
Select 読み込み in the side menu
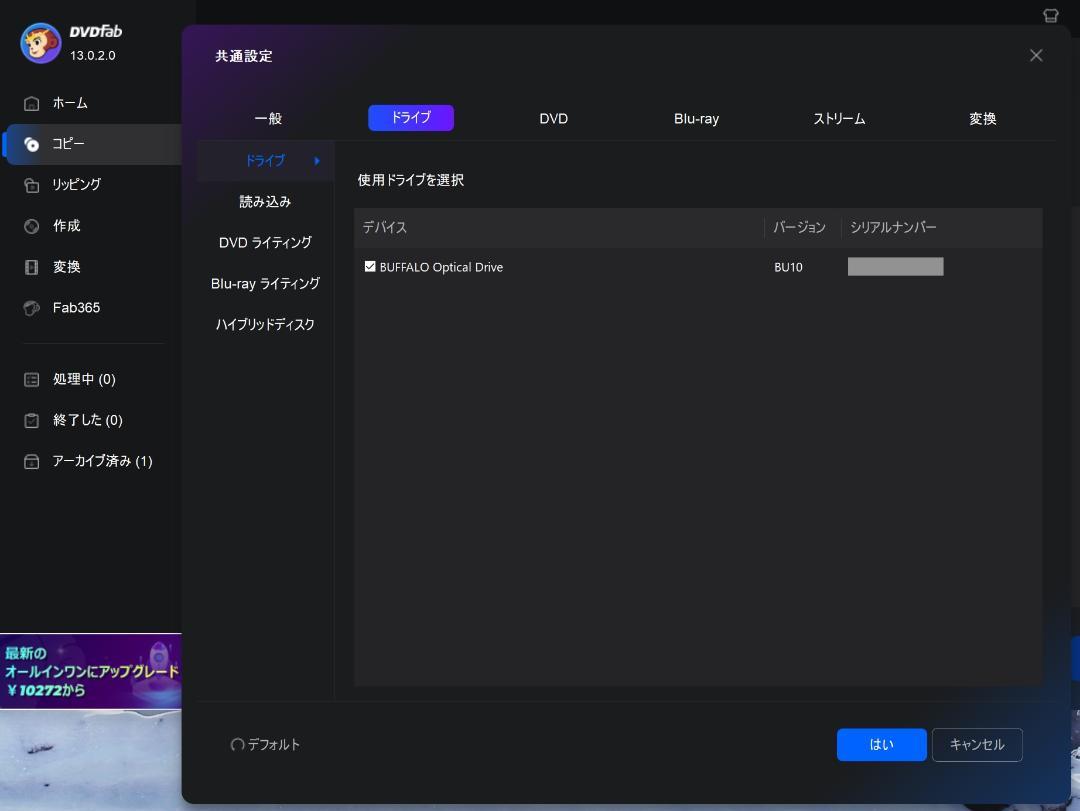pos(265,202)
